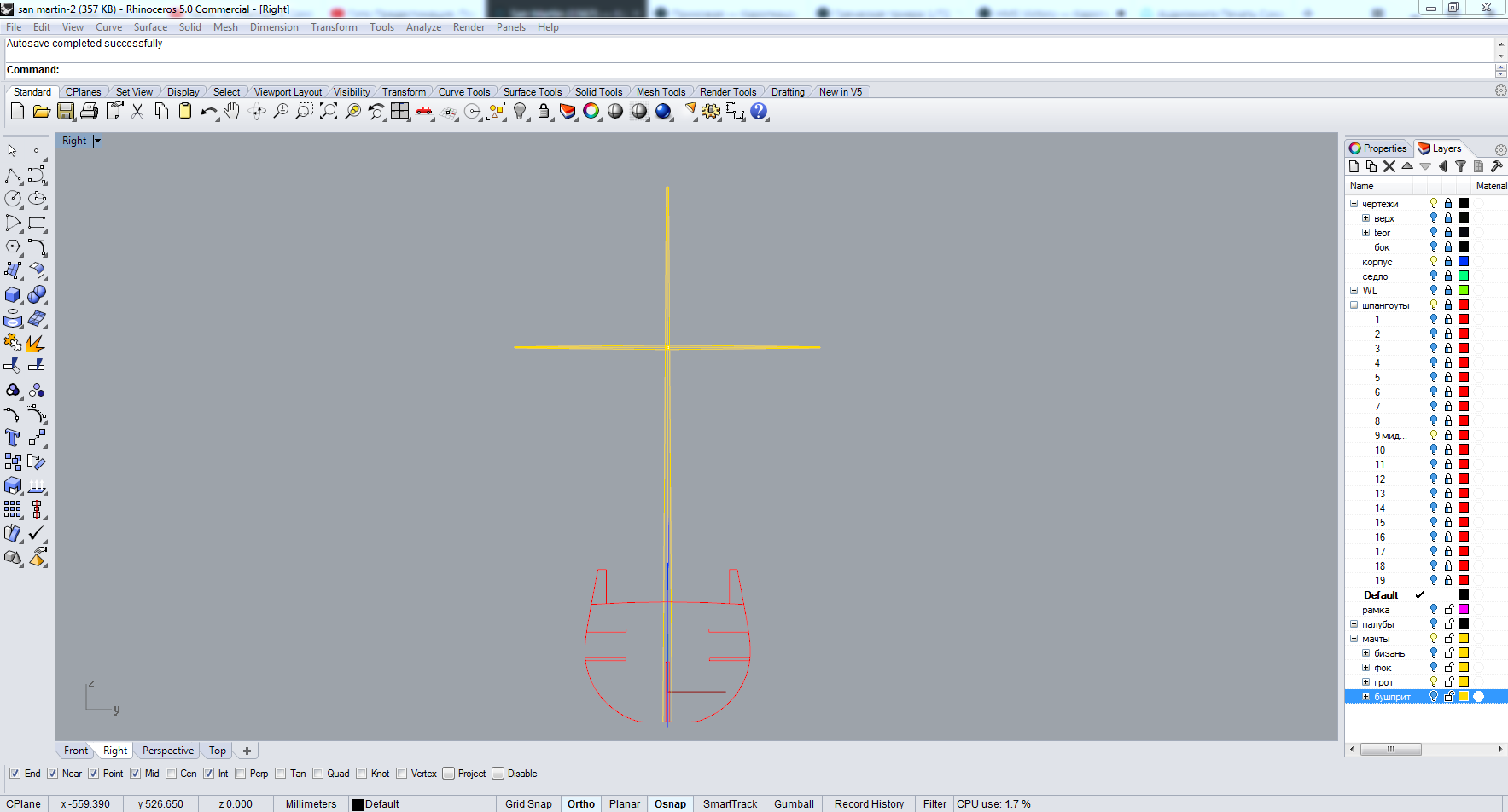Toggle the Near osnap checkbox

coord(53,774)
